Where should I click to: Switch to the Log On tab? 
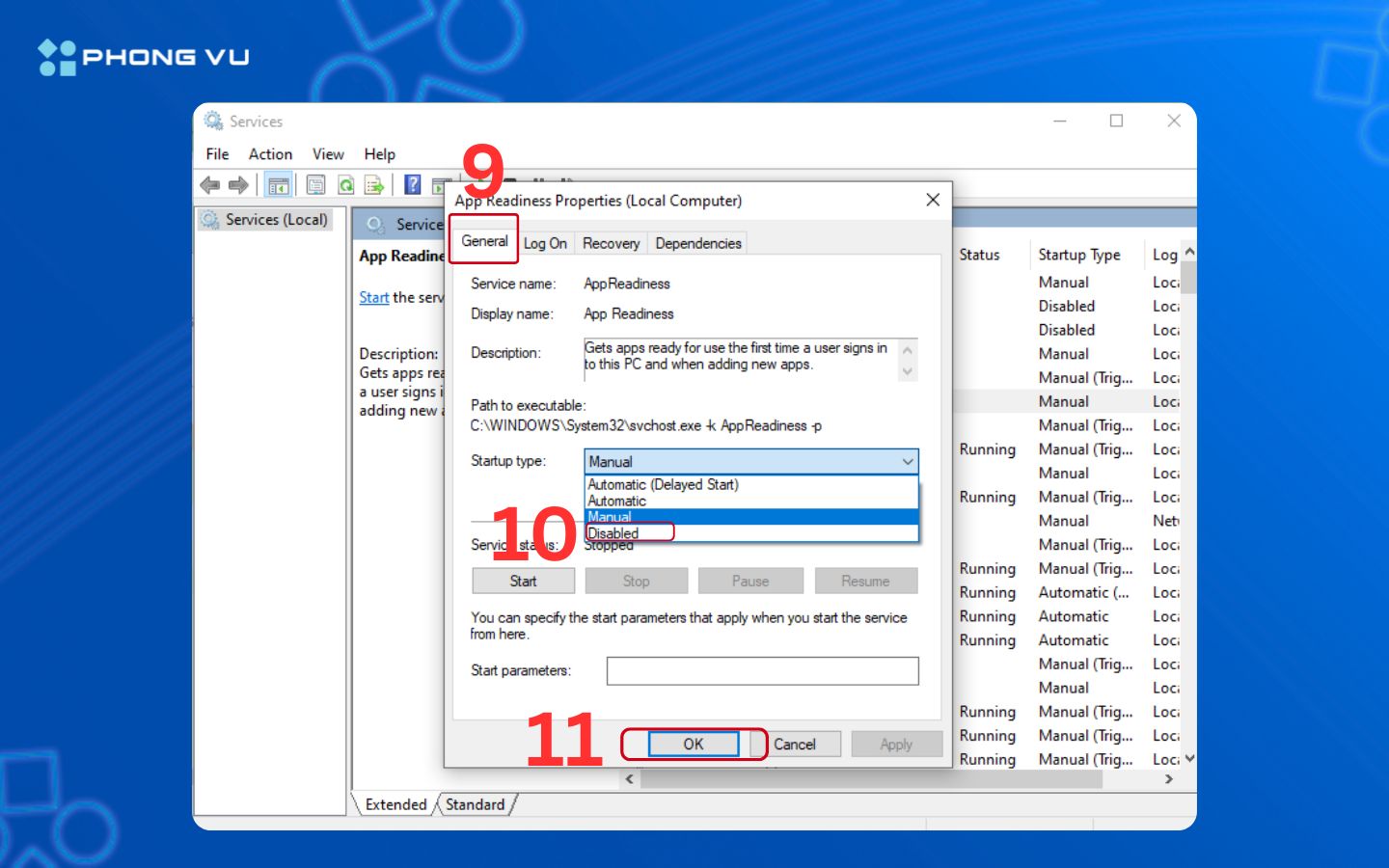[x=545, y=244]
